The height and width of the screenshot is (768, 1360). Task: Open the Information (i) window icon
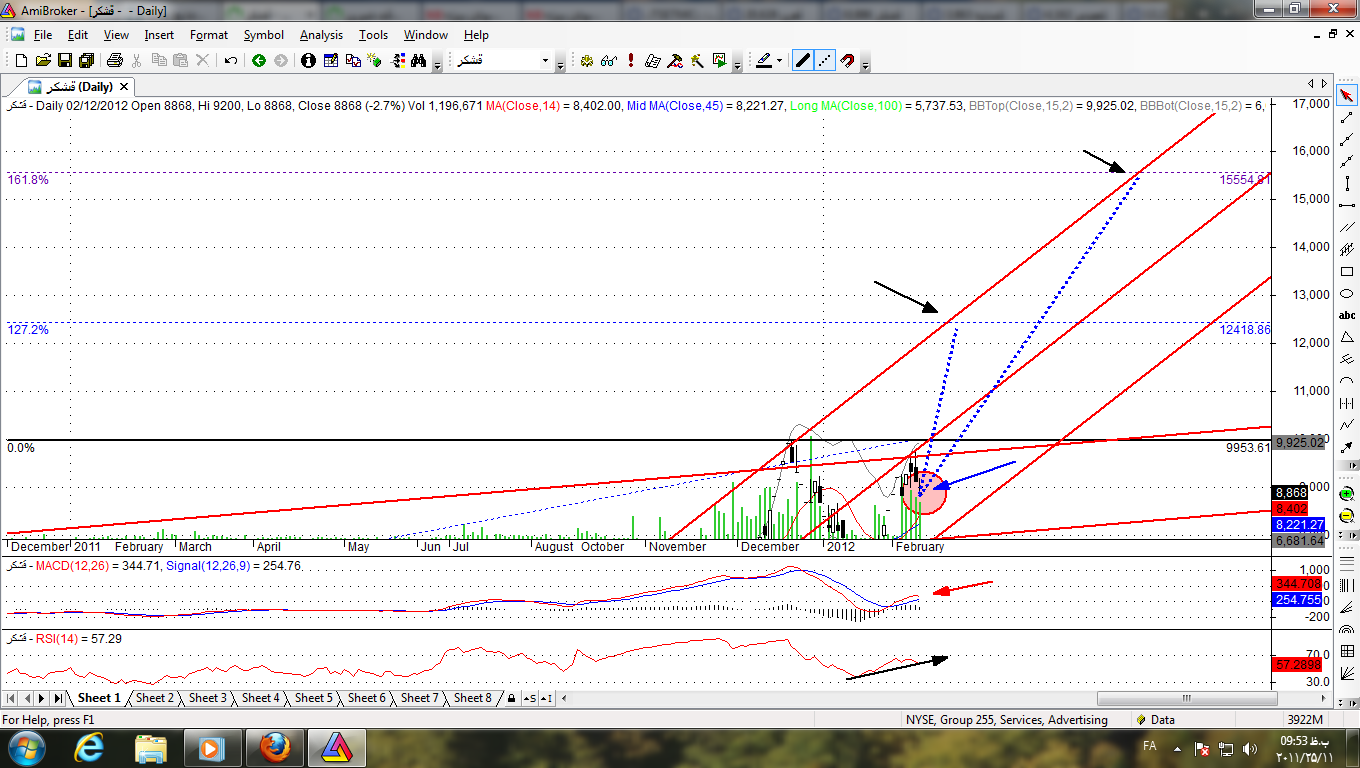pos(308,61)
